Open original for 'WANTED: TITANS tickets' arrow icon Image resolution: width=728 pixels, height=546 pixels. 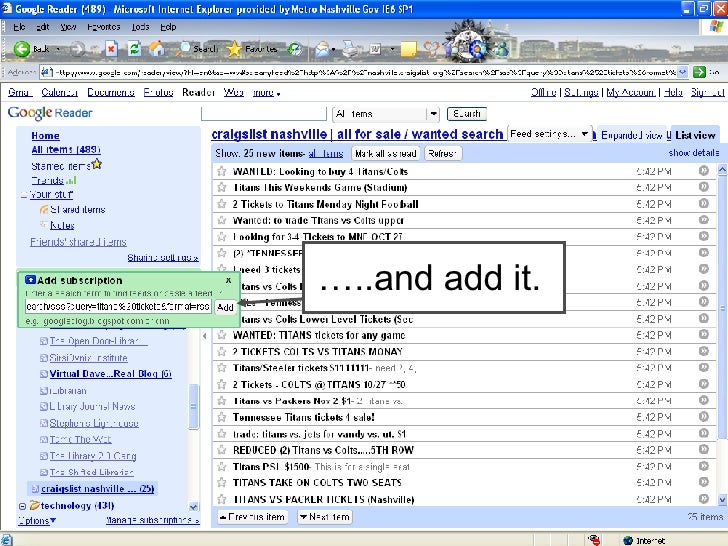704,334
